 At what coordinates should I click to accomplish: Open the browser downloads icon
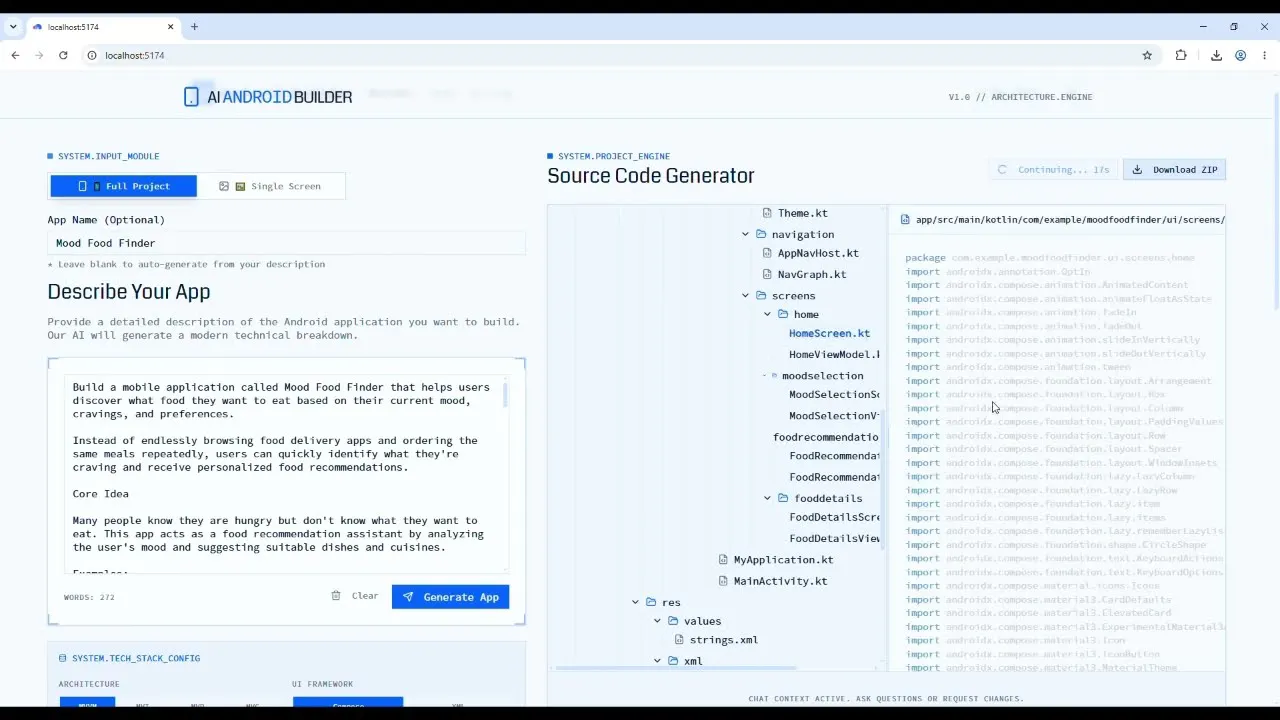[1216, 55]
